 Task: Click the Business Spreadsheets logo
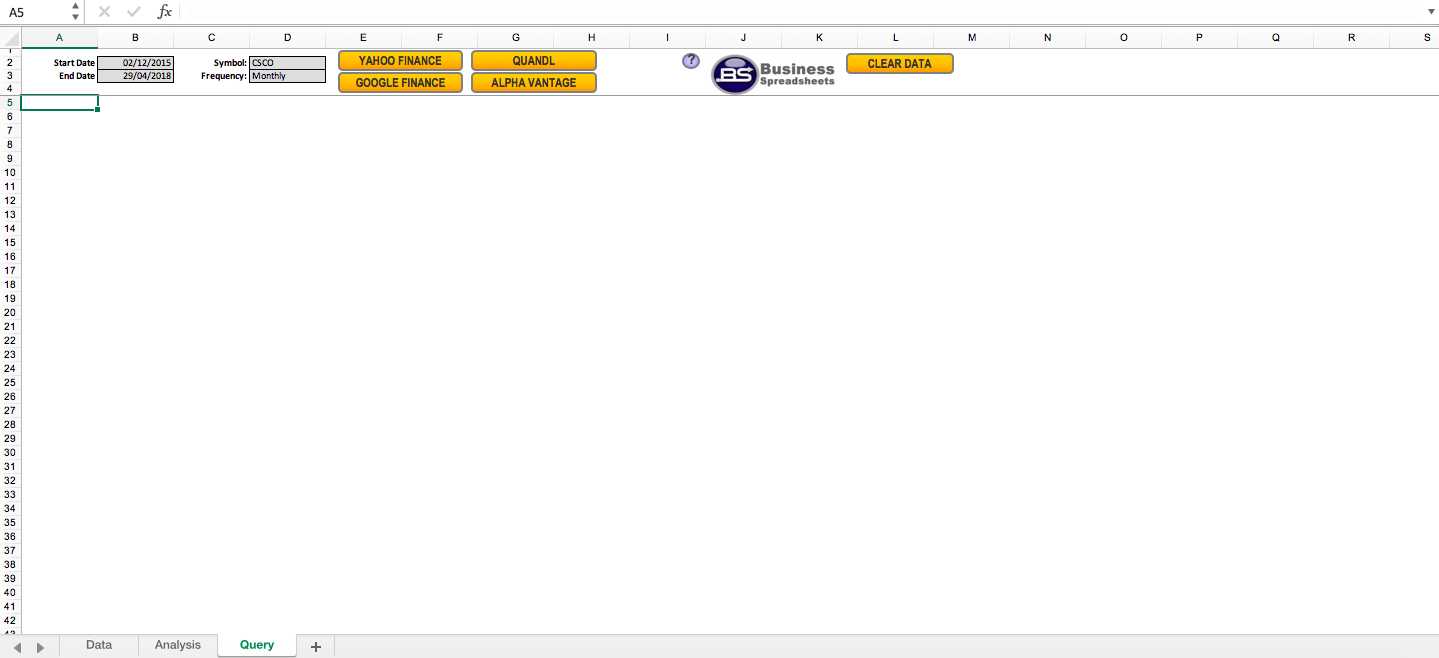[x=773, y=74]
